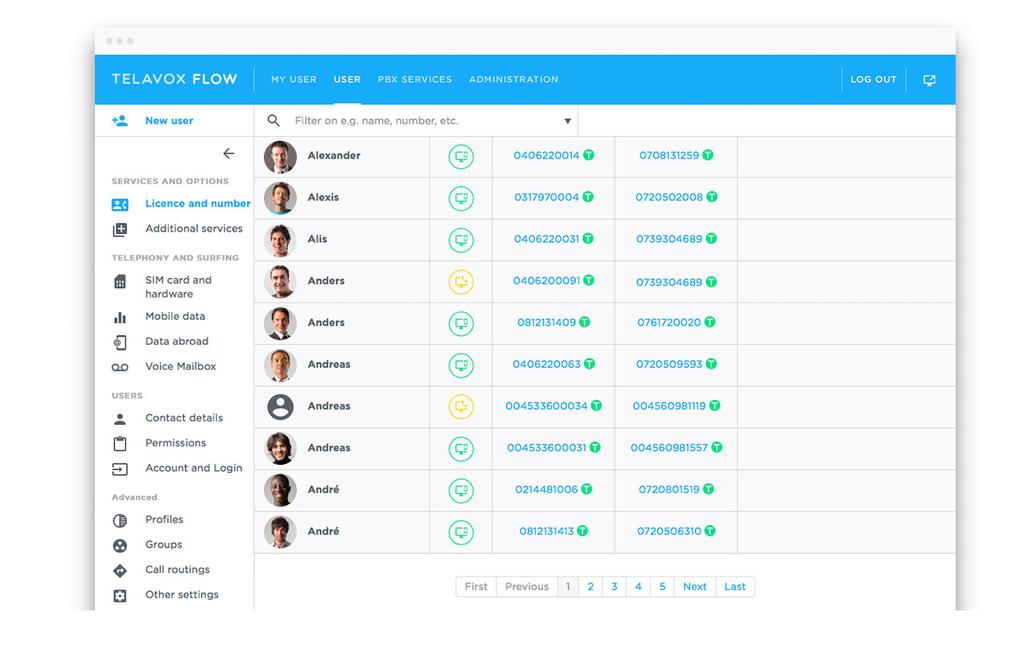Click the Voice Mailbox icon
The width and height of the screenshot is (1024, 649).
[x=120, y=368]
